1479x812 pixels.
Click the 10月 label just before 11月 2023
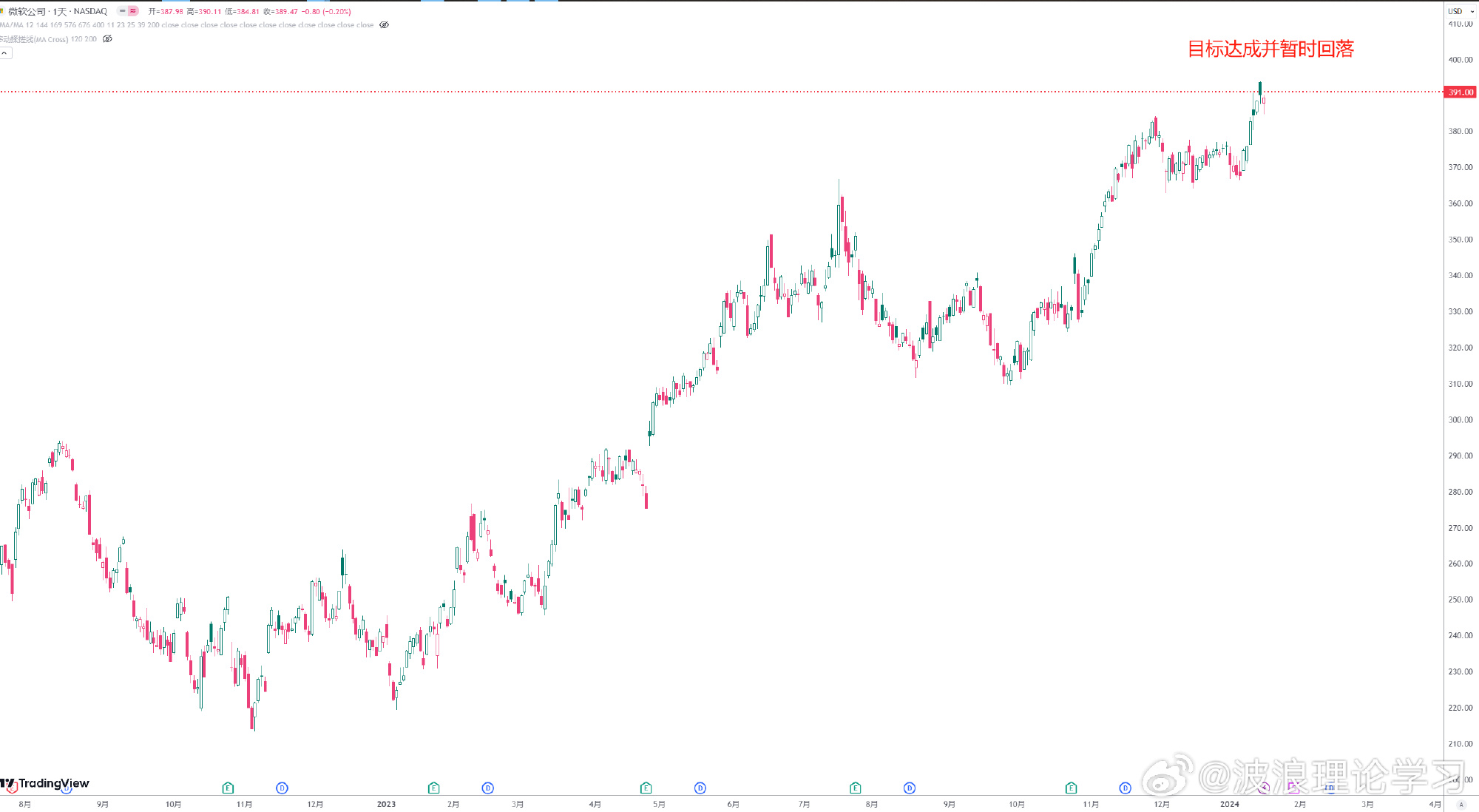coord(1017,804)
